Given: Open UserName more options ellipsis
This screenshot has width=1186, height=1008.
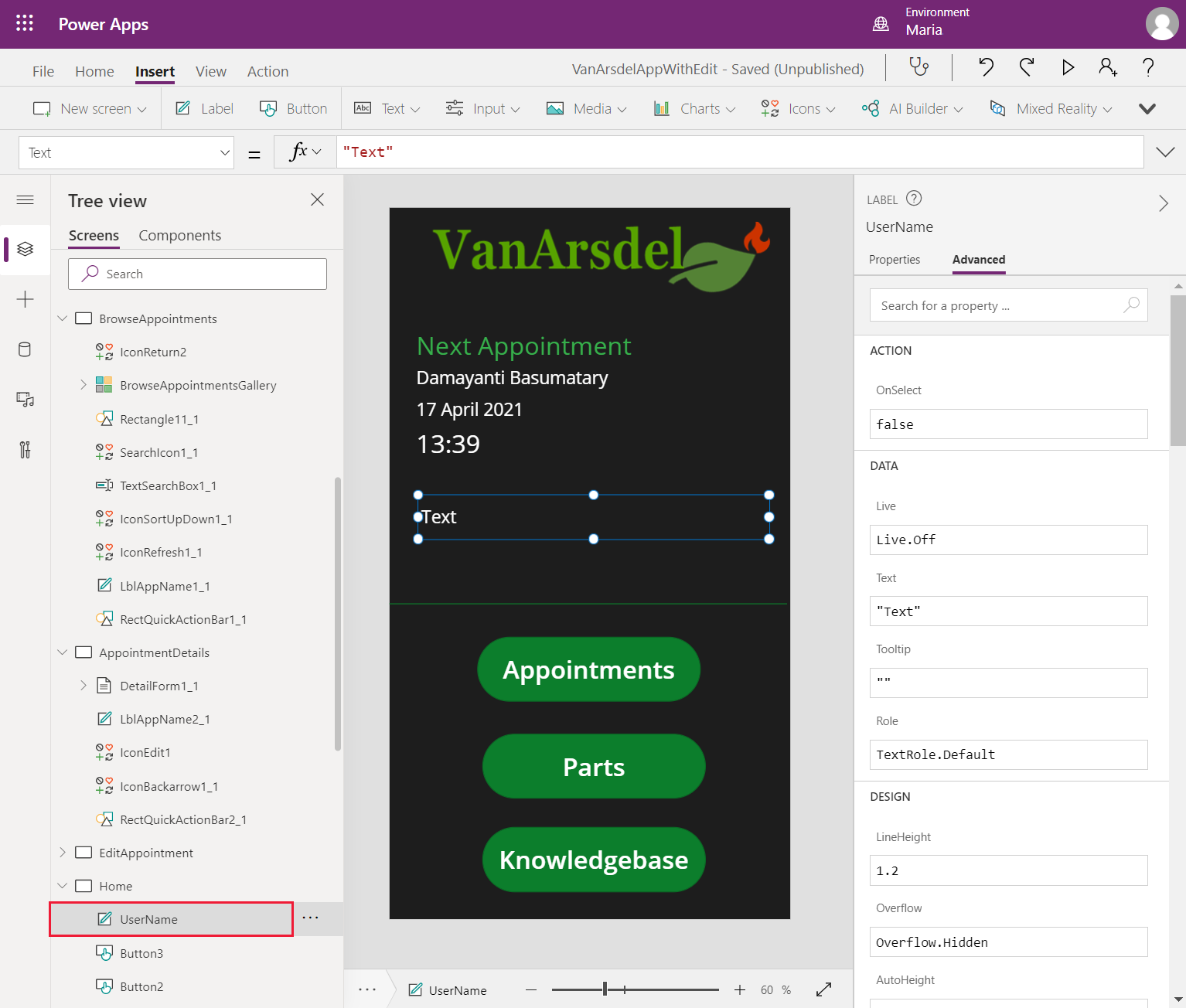Looking at the screenshot, I should click(x=310, y=918).
